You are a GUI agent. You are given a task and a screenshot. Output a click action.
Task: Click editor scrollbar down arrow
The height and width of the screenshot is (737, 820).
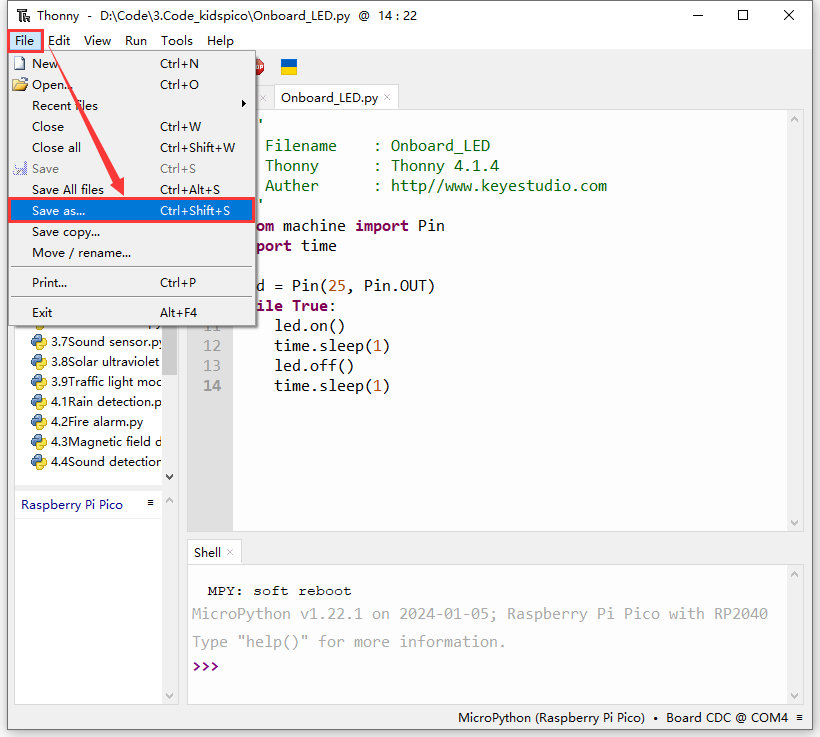tap(794, 523)
